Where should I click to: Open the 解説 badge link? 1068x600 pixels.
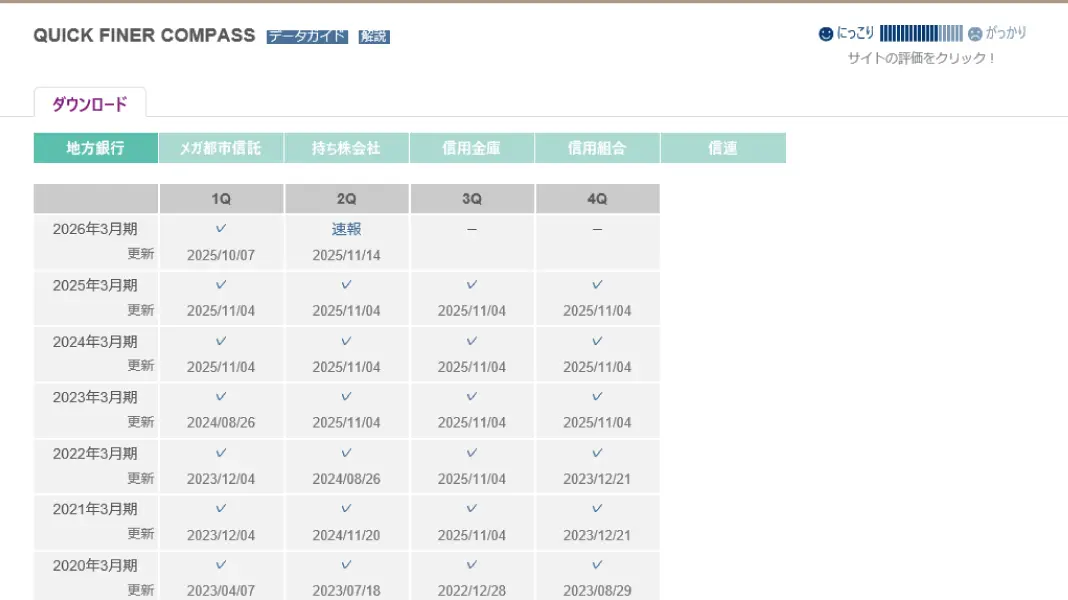374,37
